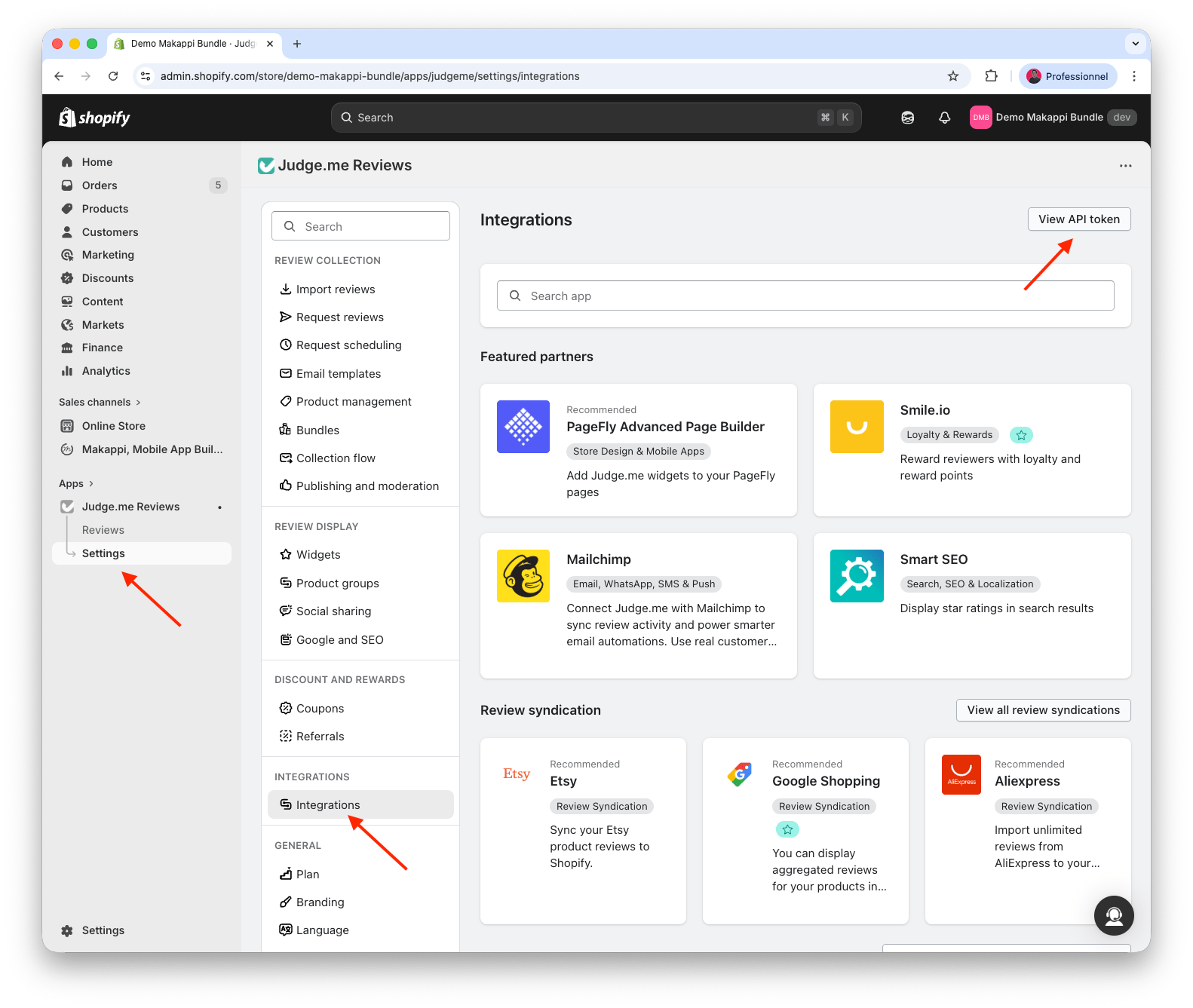1193x1008 pixels.
Task: Open the three-dot menu beside Judge.me Reviews
Action: 1125,166
